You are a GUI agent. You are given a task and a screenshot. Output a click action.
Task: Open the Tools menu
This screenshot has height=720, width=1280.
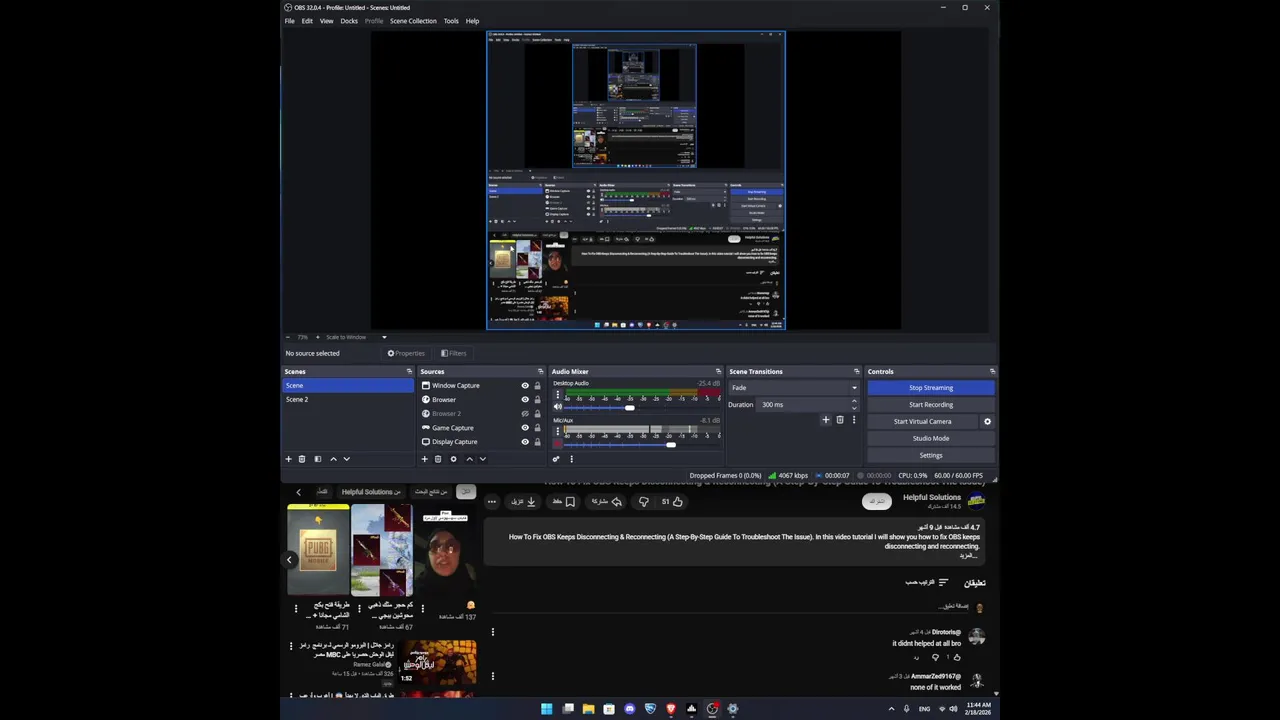click(451, 21)
